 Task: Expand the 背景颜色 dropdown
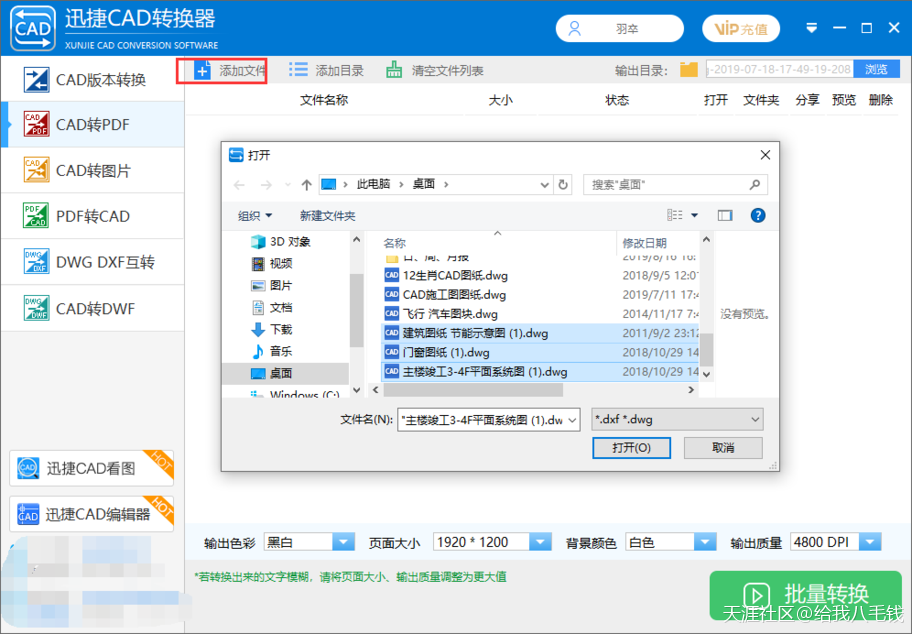[705, 542]
